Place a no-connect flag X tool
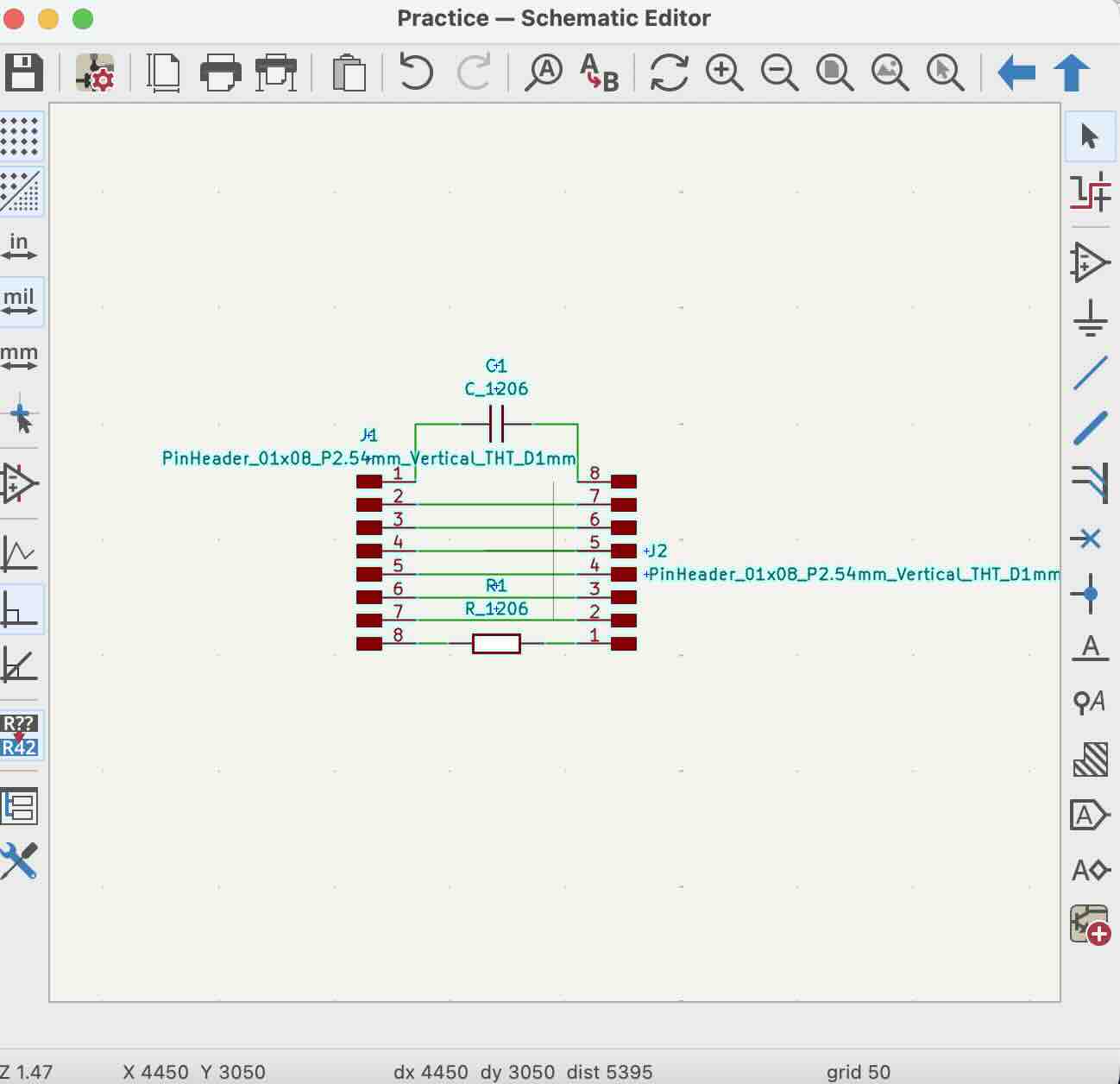The image size is (1120, 1084). pos(1091,539)
